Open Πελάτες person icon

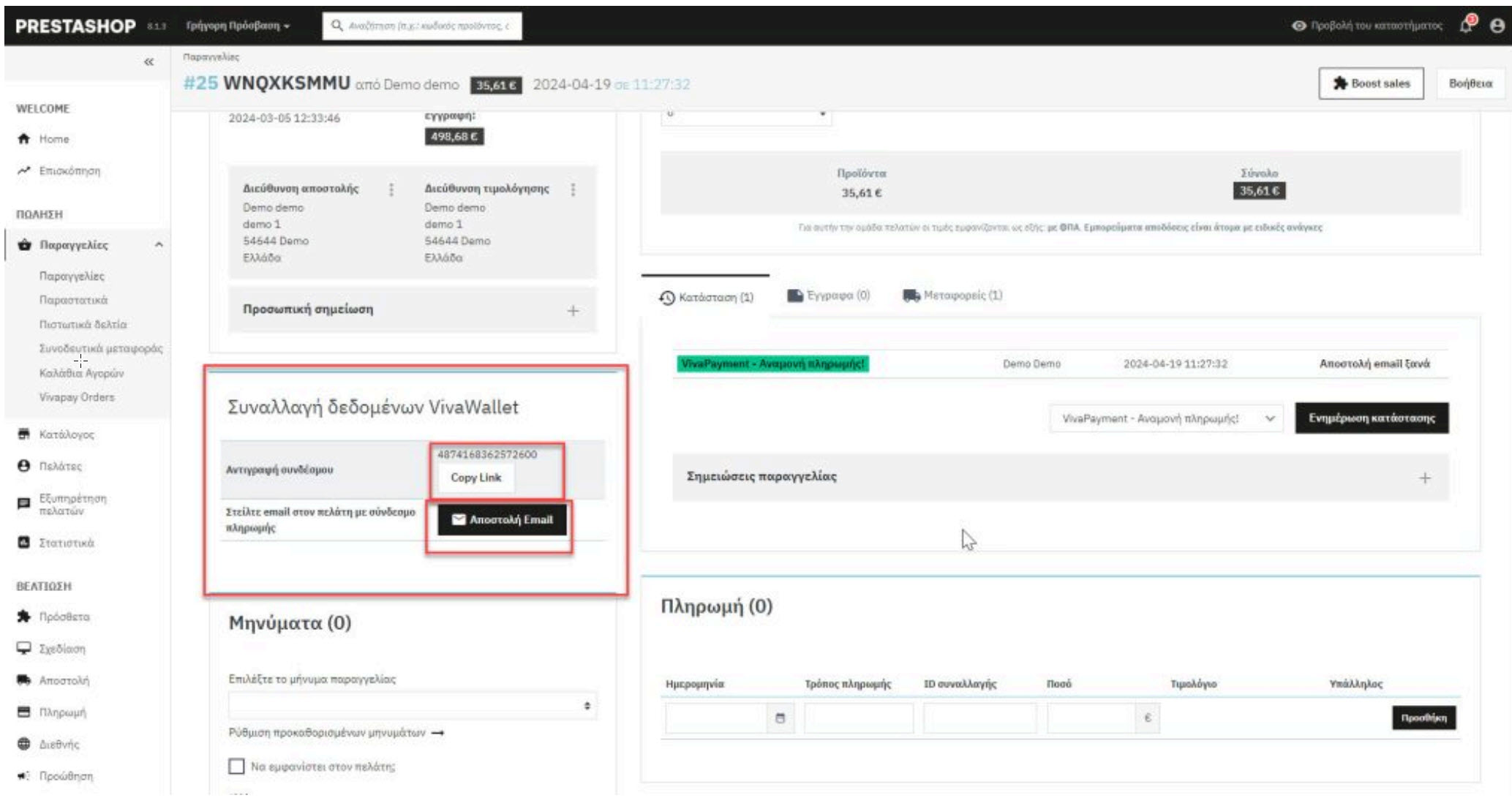(24, 466)
